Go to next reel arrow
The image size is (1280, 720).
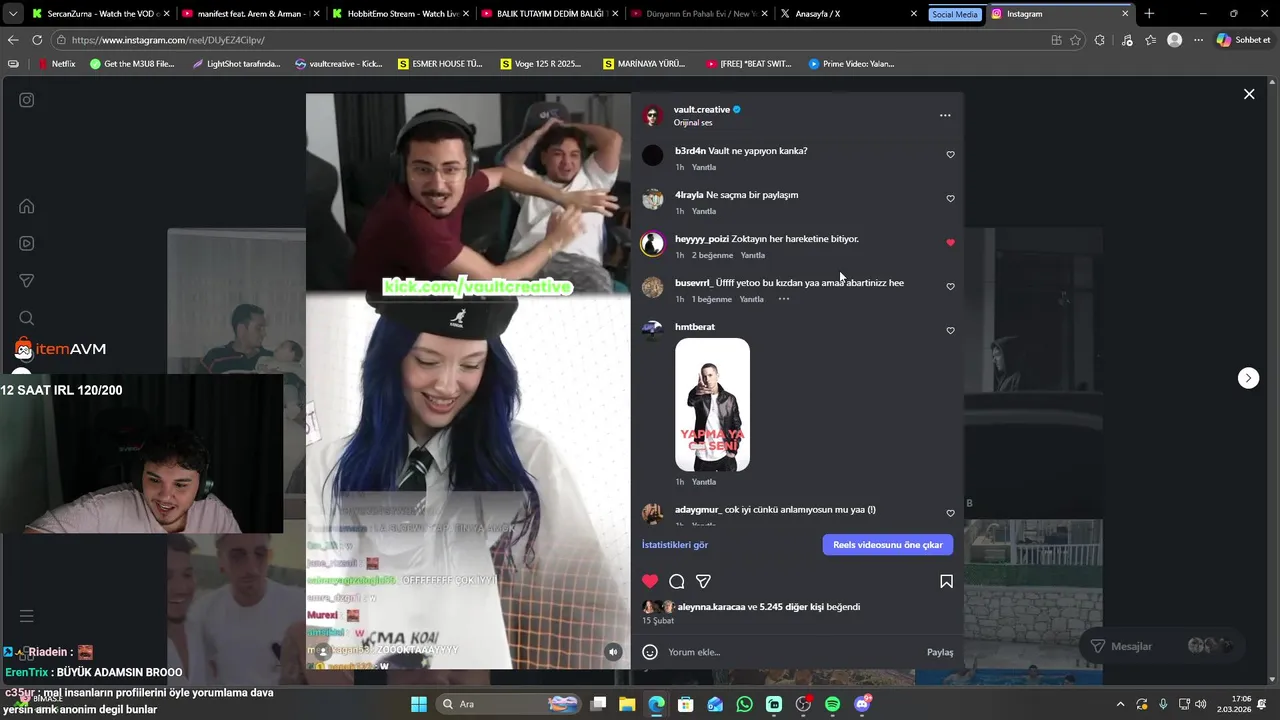point(1248,378)
